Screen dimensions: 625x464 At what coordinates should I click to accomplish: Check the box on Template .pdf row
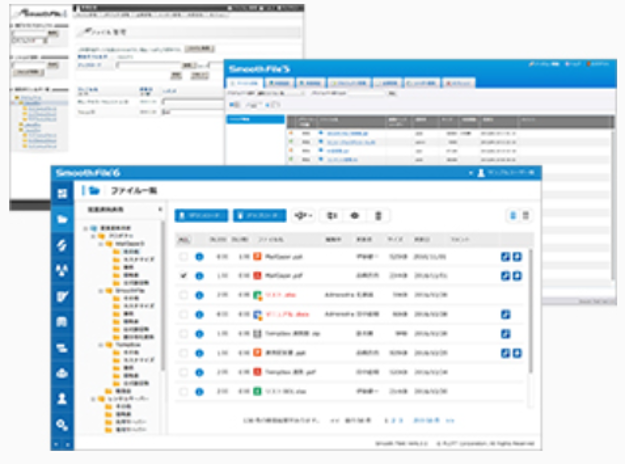coord(183,372)
